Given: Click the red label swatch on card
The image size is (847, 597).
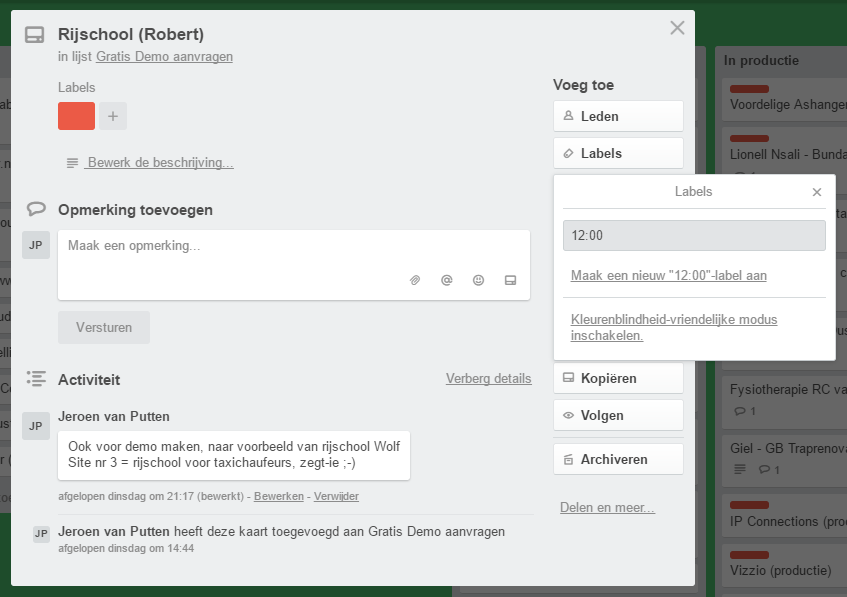Looking at the screenshot, I should pos(76,116).
